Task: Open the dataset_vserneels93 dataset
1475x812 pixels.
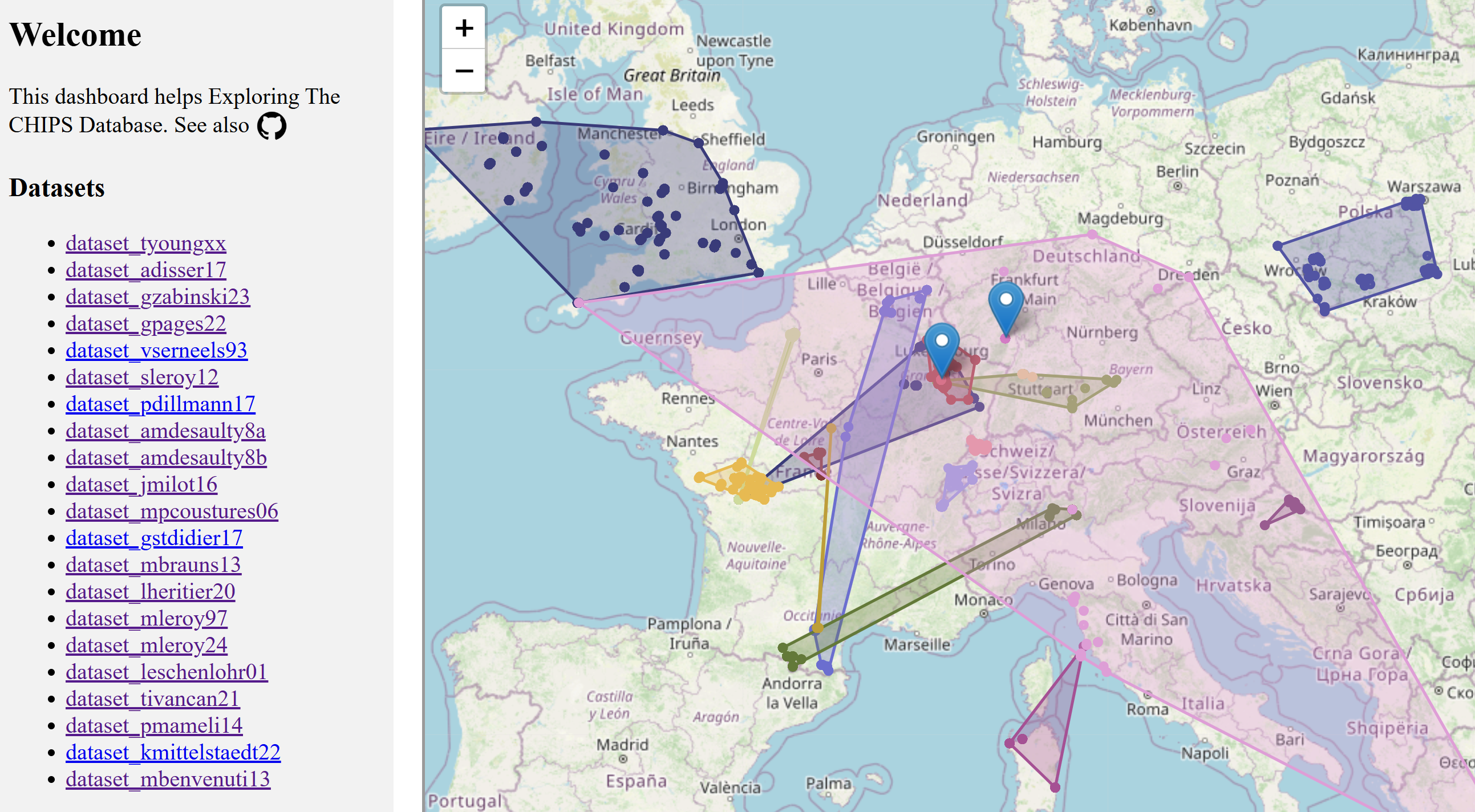Action: coord(156,351)
